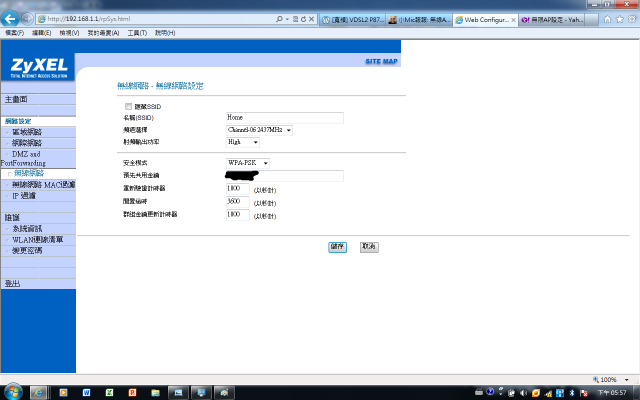This screenshot has height=400, width=640.
Task: Open 無線網路 MAC過濾 sidebar link
Action: tap(44, 185)
